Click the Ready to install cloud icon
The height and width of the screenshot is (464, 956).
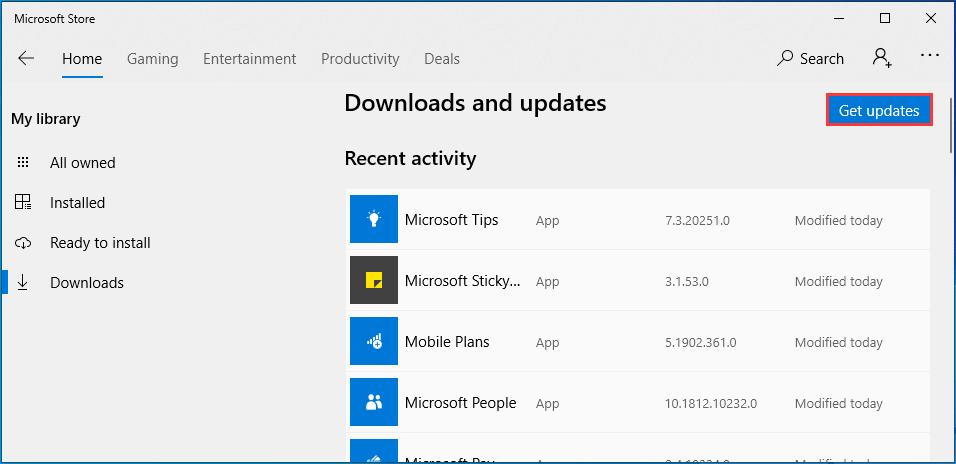click(23, 243)
